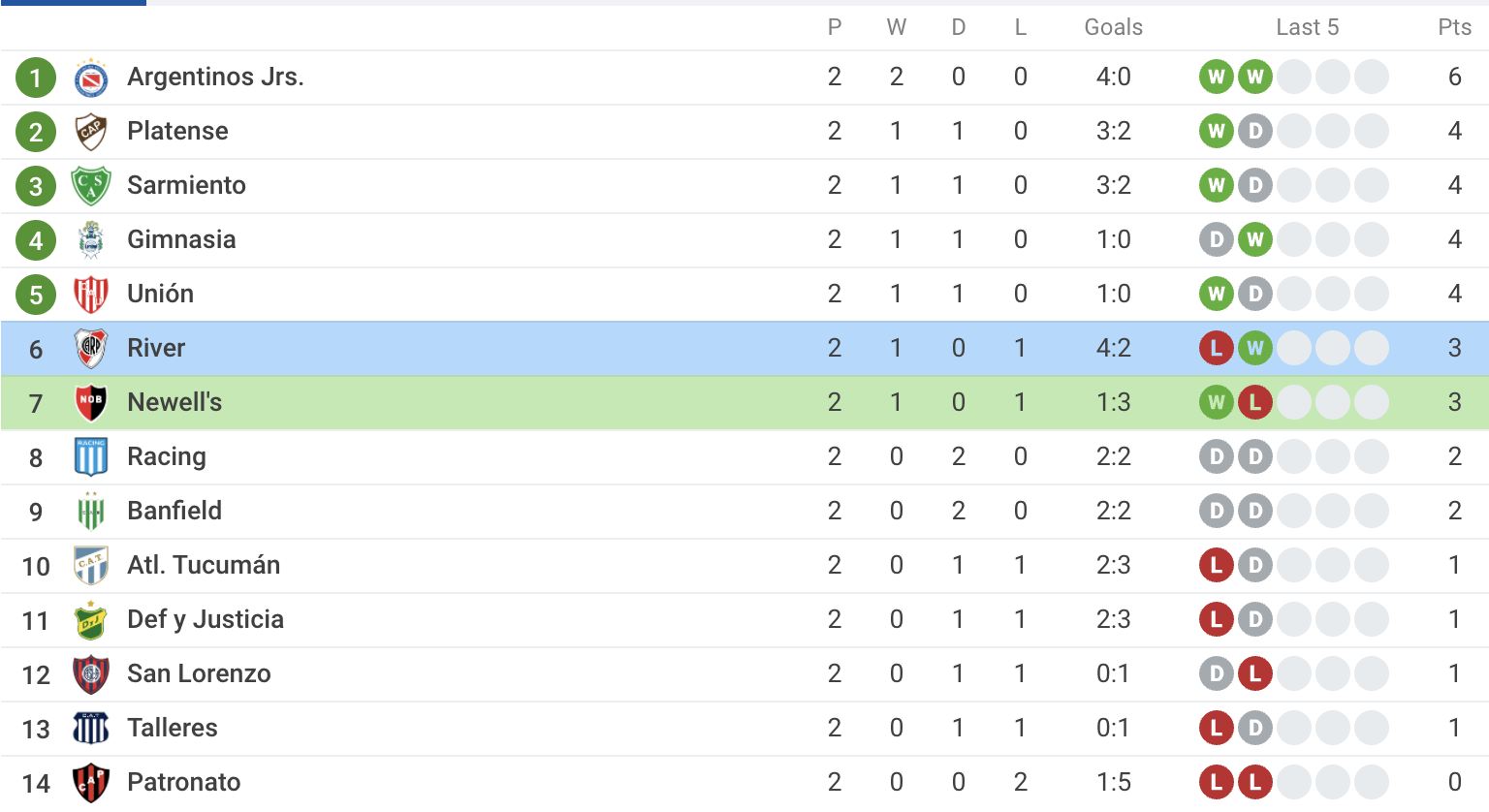This screenshot has width=1489, height=812.
Task: Click the Racing striped crest
Action: [x=91, y=457]
